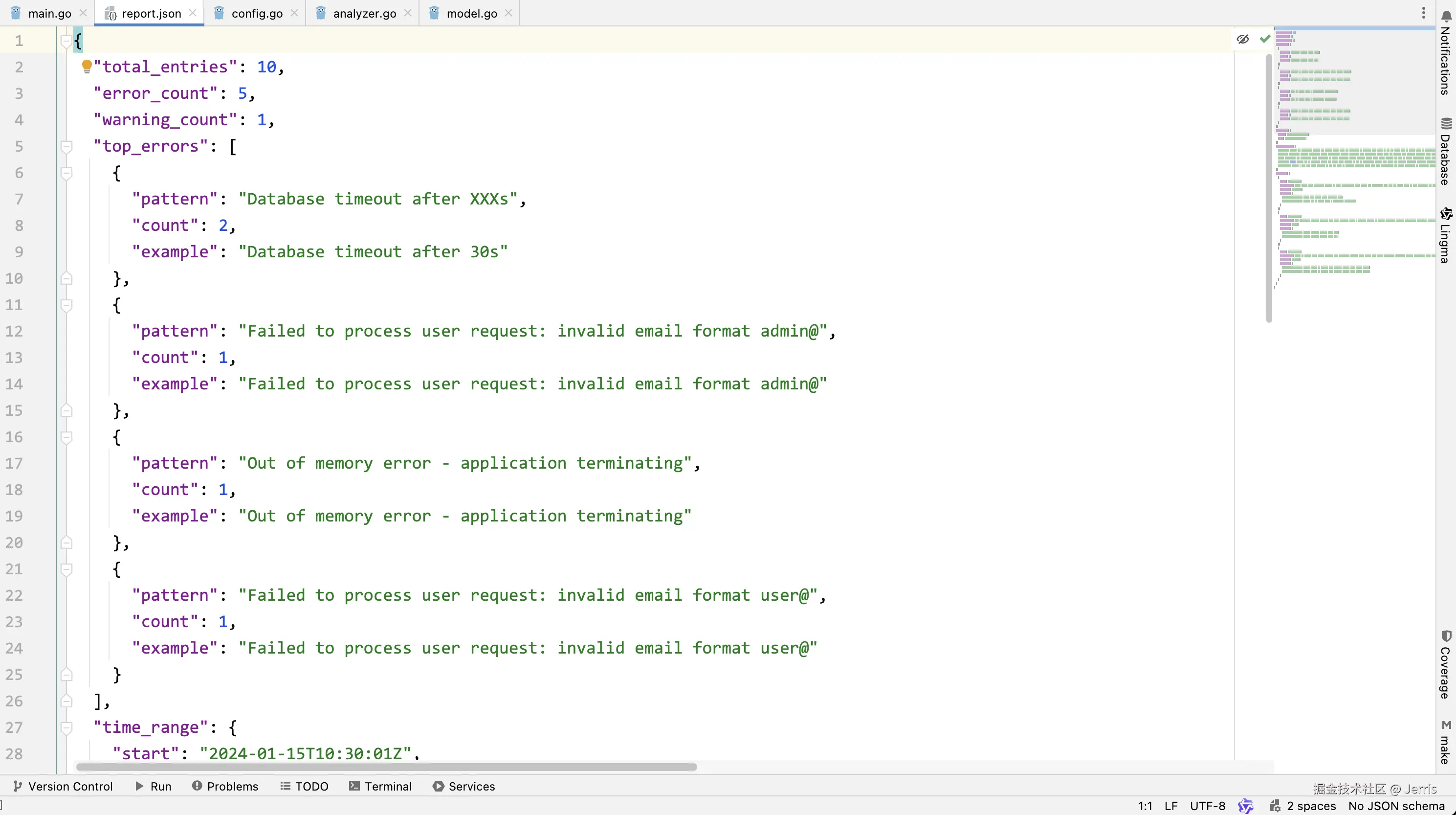
Task: Switch to the config.go tab
Action: (x=257, y=13)
